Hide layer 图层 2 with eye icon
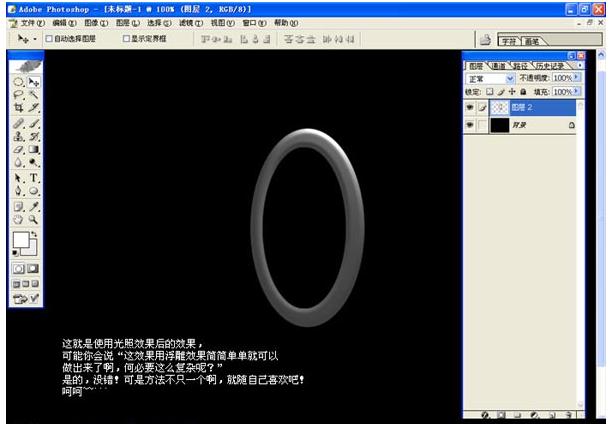Image resolution: width=613 pixels, height=424 pixels. tap(470, 107)
